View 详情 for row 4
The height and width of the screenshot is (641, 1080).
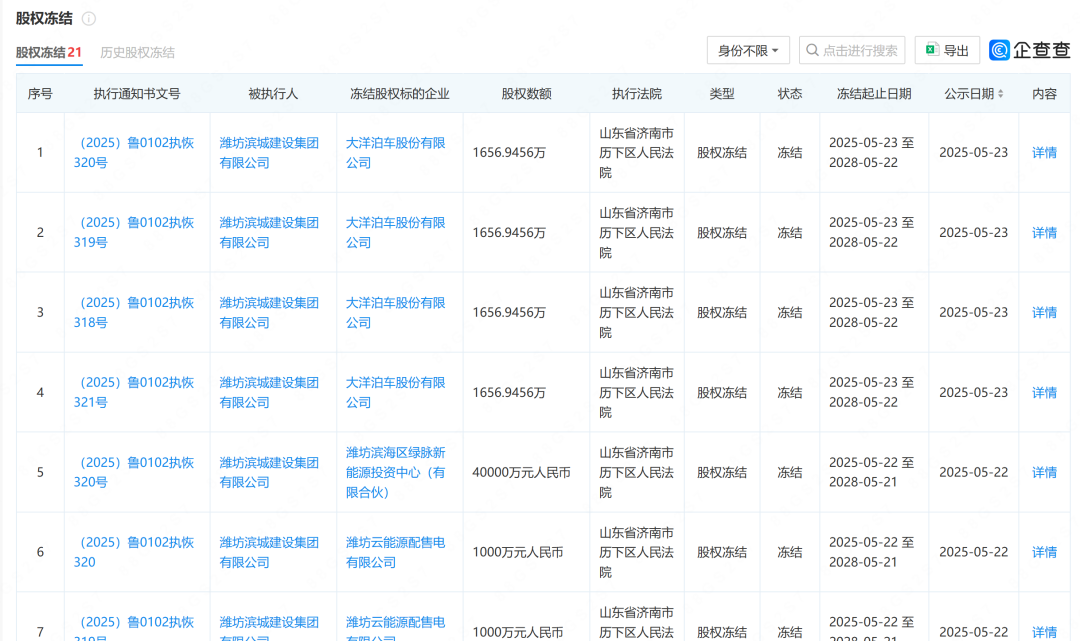(1044, 392)
